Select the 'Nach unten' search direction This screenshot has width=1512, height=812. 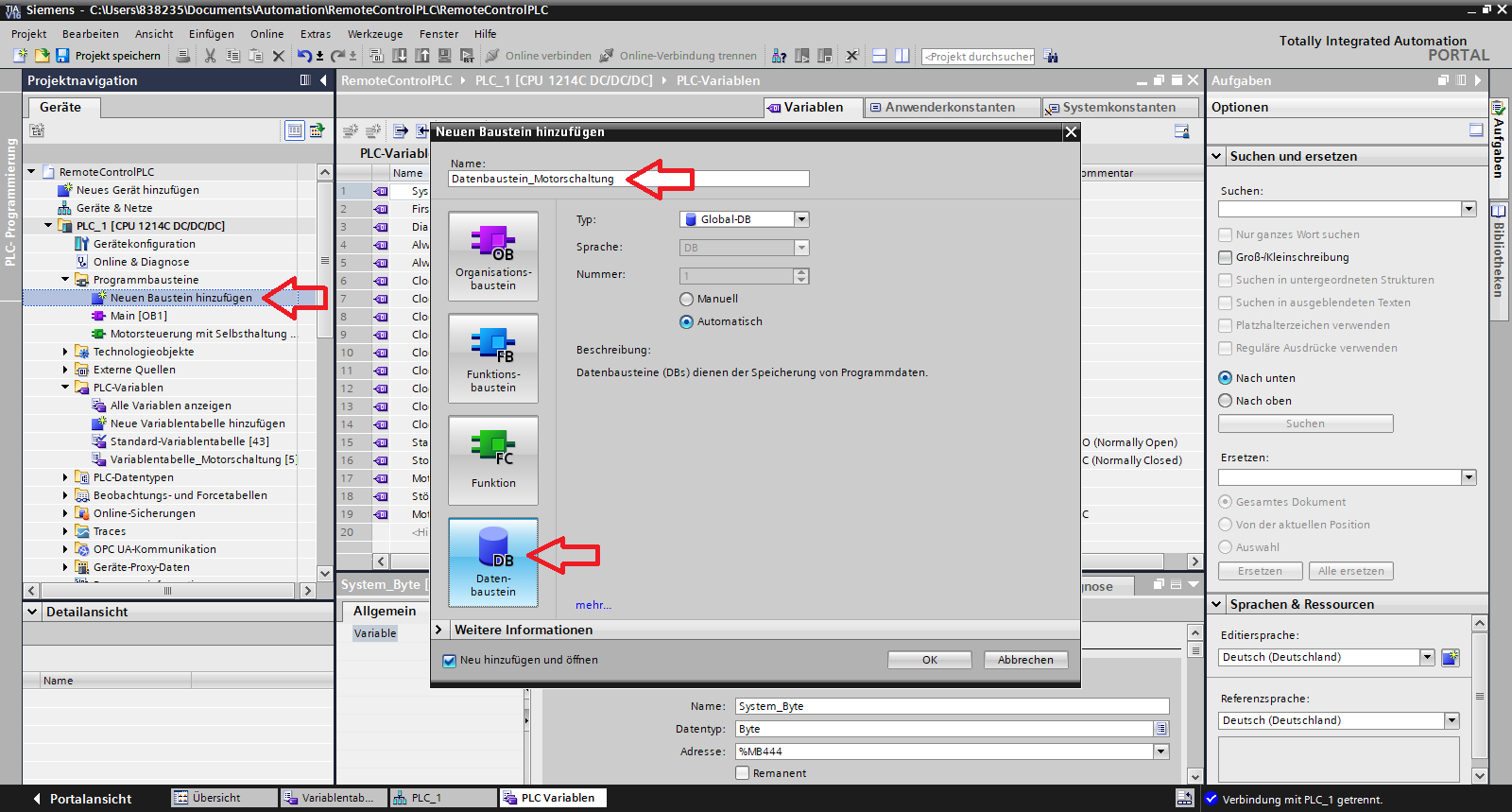(x=1226, y=378)
